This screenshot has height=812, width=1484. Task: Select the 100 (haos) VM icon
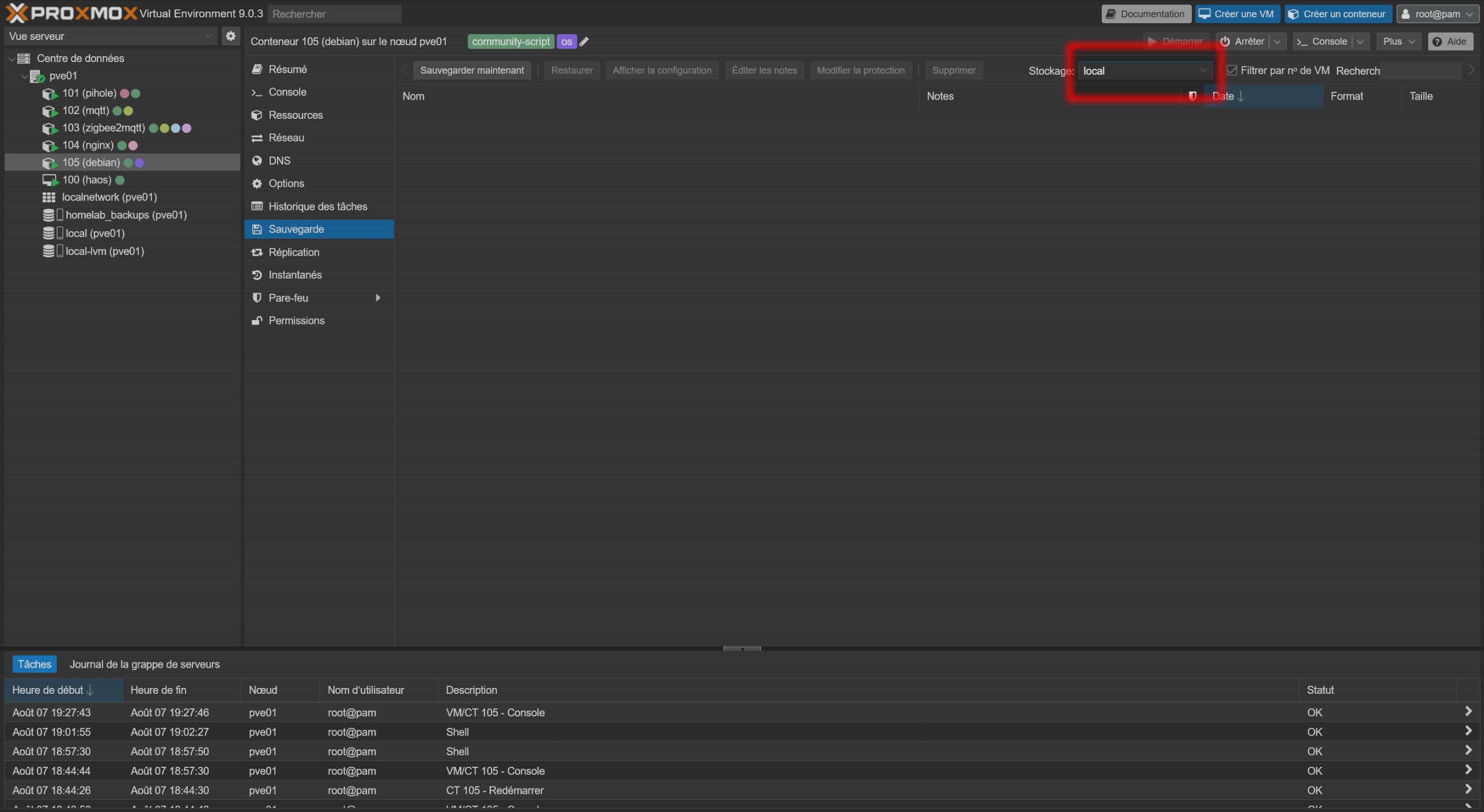tap(49, 180)
